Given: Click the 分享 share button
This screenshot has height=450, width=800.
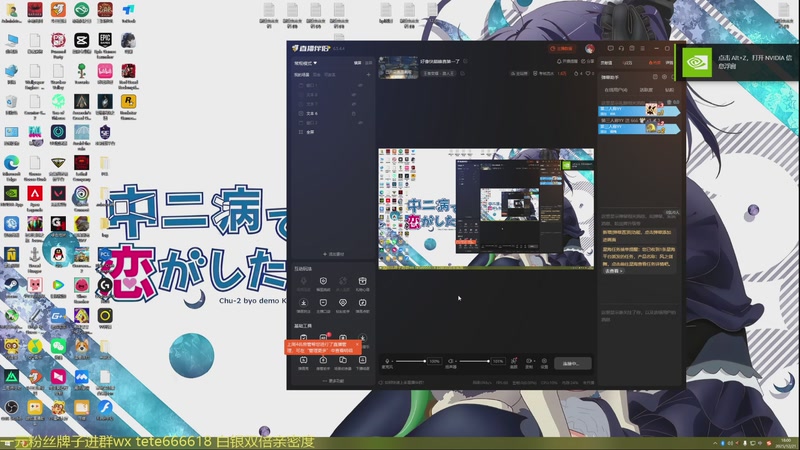Looking at the screenshot, I should tap(588, 61).
